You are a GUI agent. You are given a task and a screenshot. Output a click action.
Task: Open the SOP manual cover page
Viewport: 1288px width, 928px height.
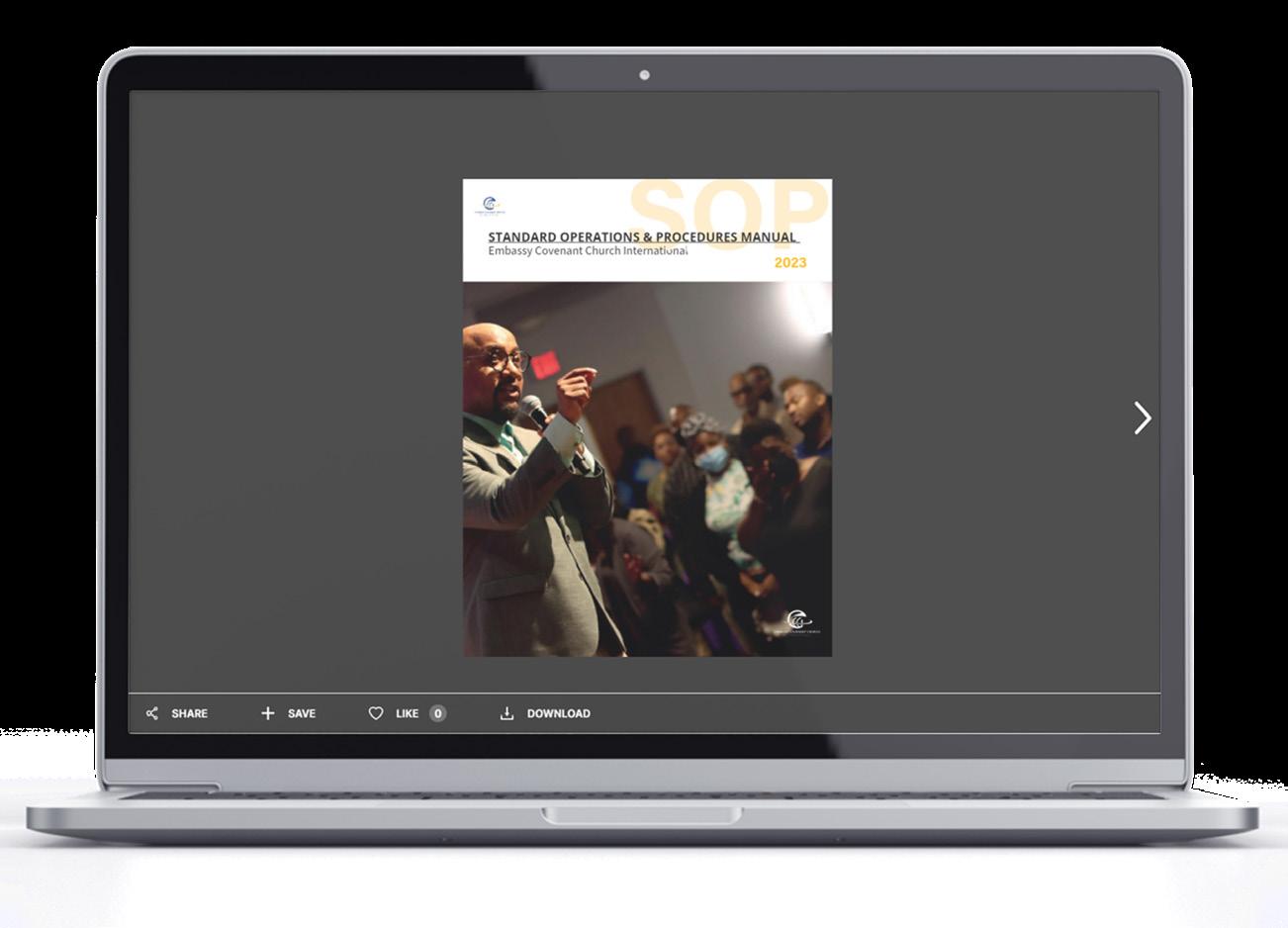(647, 418)
